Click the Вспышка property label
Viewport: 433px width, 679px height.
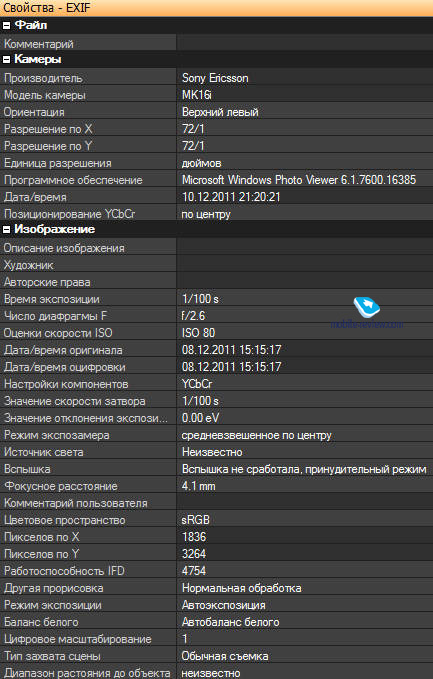click(x=27, y=469)
